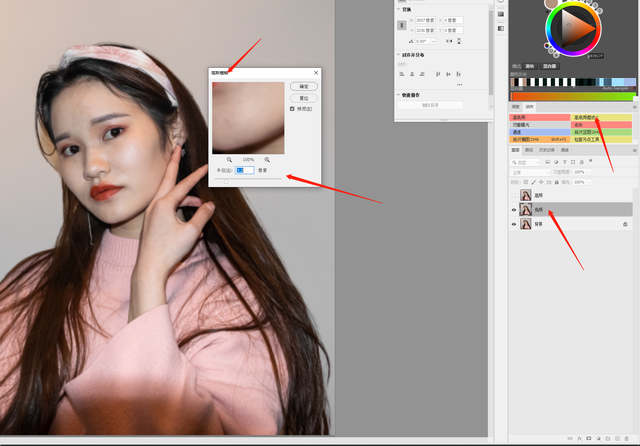
Task: Zoom in the blur preview magnifier
Action: tap(267, 160)
